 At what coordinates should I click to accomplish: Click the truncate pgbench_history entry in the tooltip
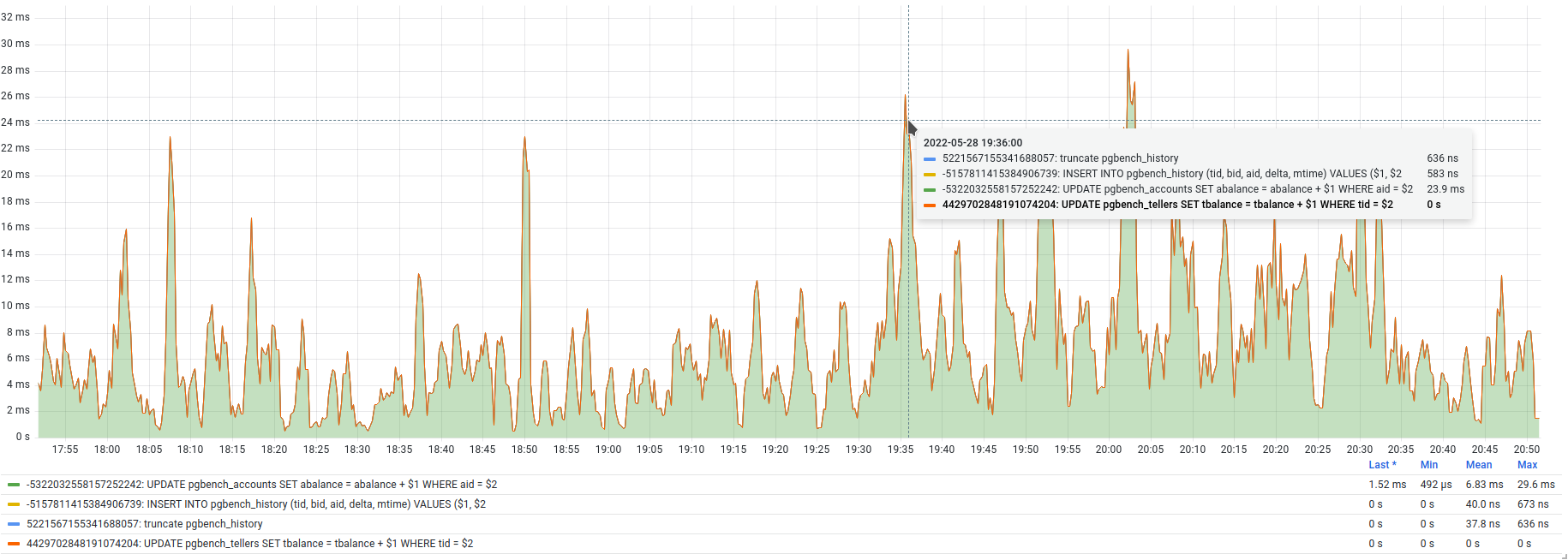tap(1060, 158)
